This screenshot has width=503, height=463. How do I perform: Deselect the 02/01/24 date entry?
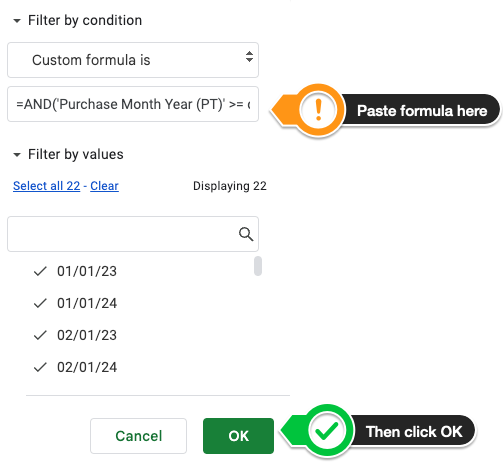(x=75, y=367)
